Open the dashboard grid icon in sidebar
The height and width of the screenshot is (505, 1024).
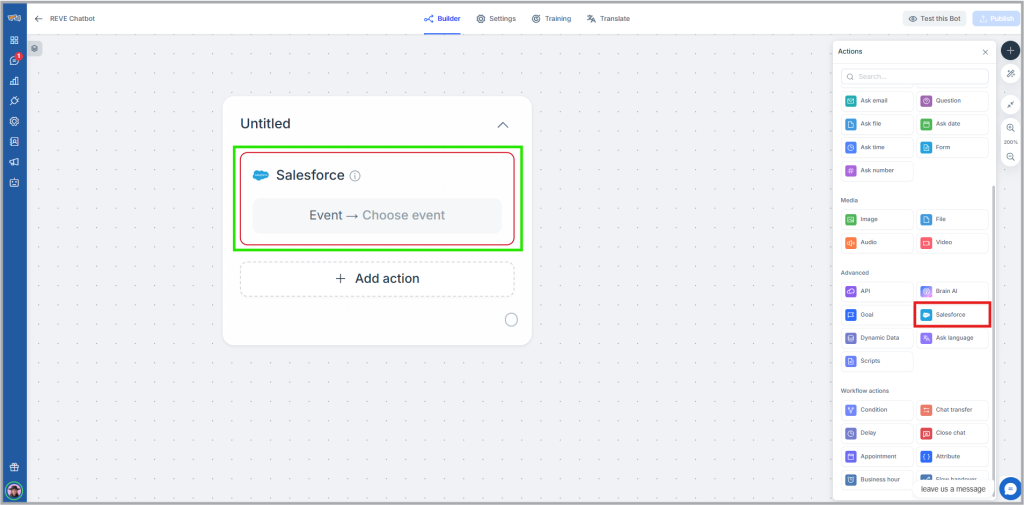[14, 40]
